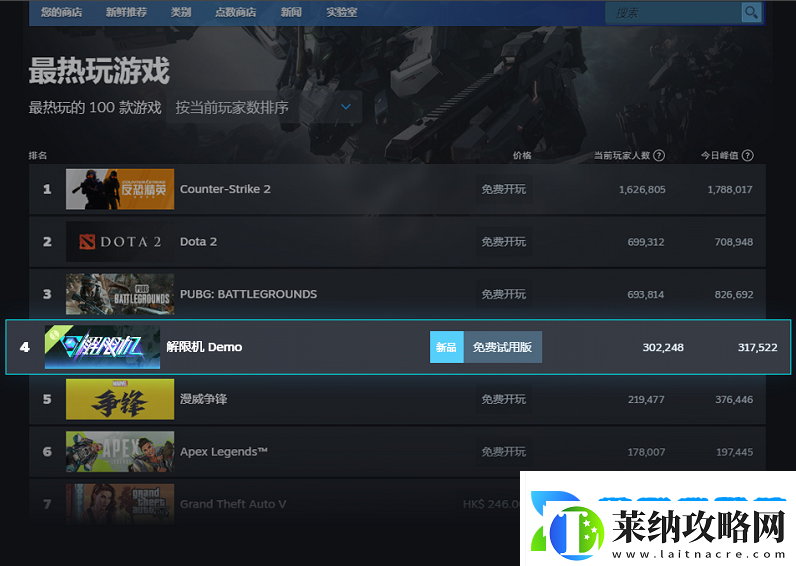
Task: Click the 解限机 Demo title
Action: (x=204, y=347)
